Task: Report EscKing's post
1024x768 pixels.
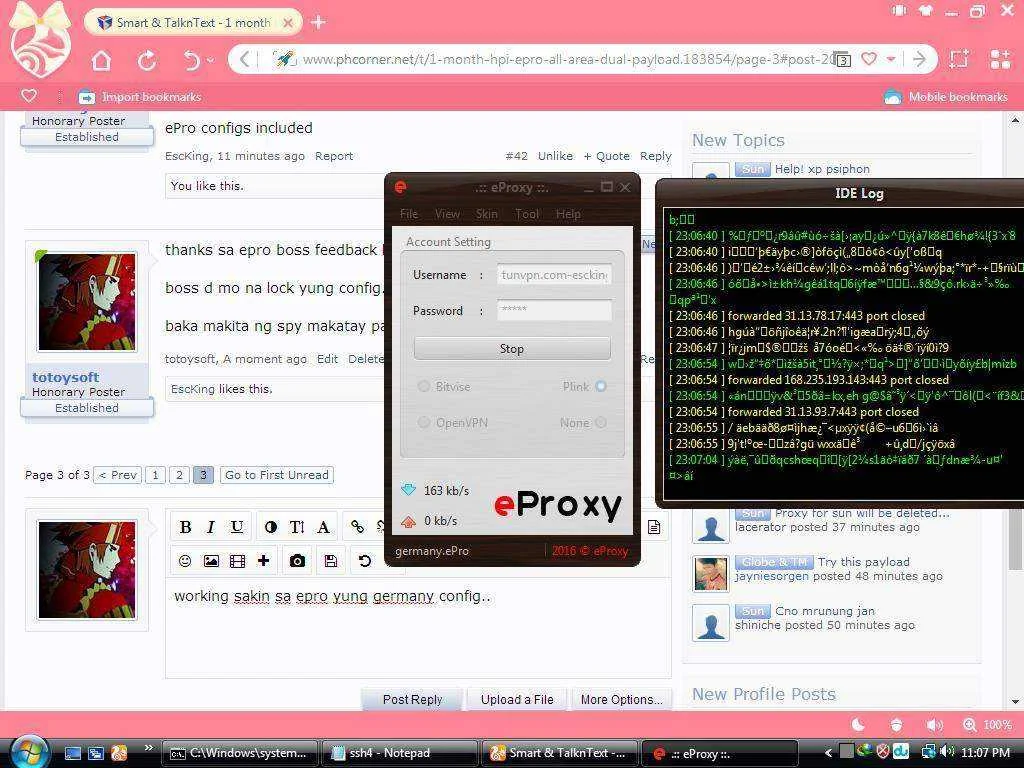Action: pyautogui.click(x=334, y=156)
